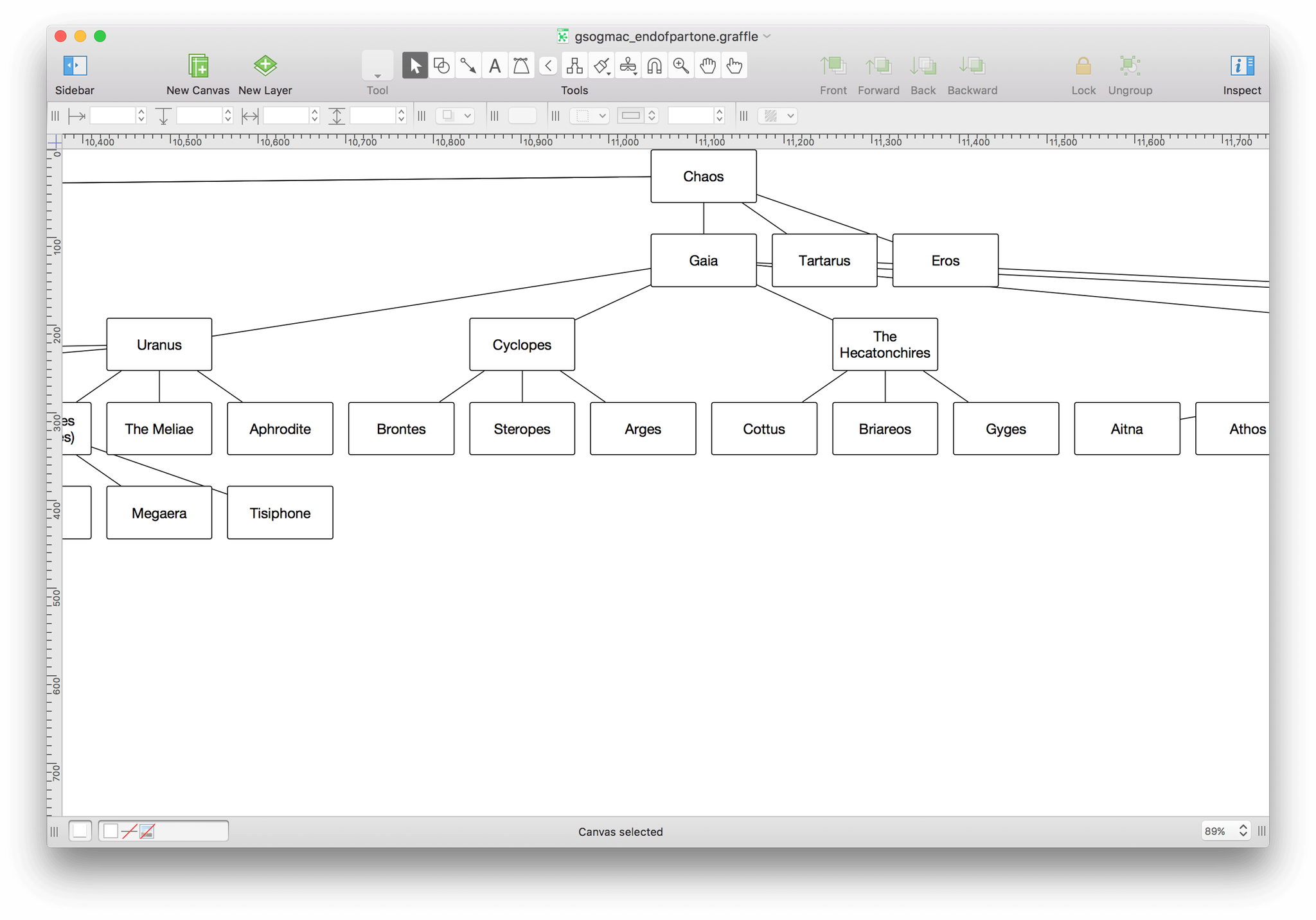Select the Brontes node
Viewport: 1316px width, 920px height.
pyautogui.click(x=401, y=429)
